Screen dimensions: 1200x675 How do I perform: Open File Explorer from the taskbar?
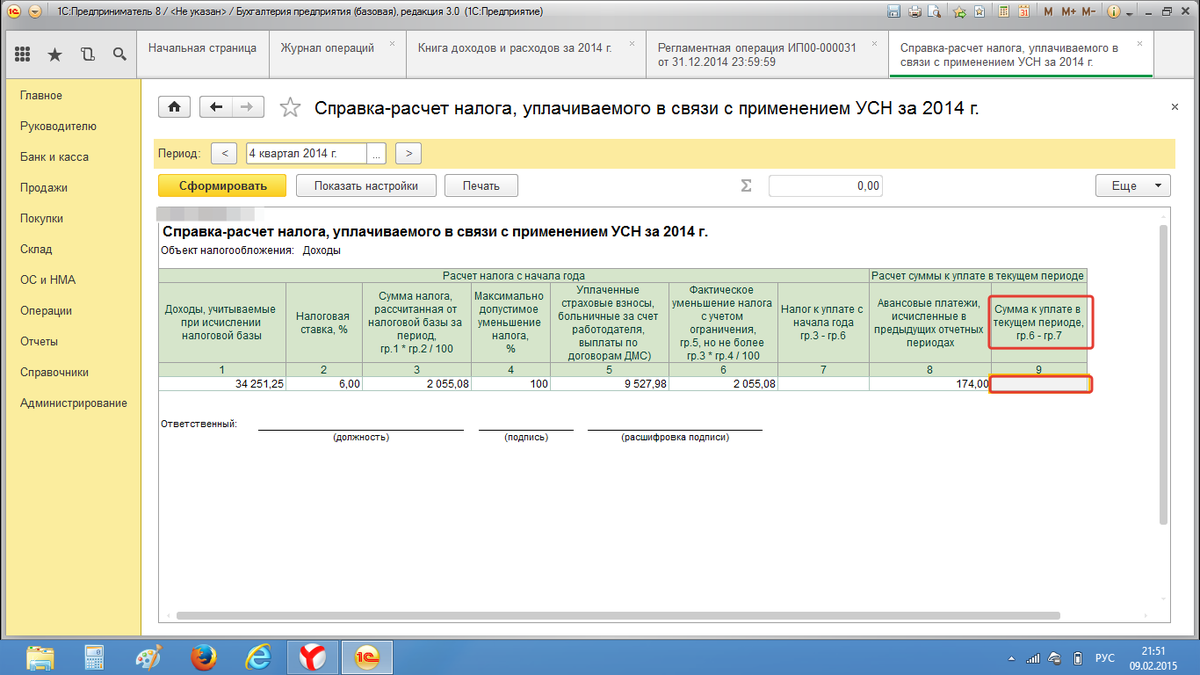pyautogui.click(x=41, y=657)
